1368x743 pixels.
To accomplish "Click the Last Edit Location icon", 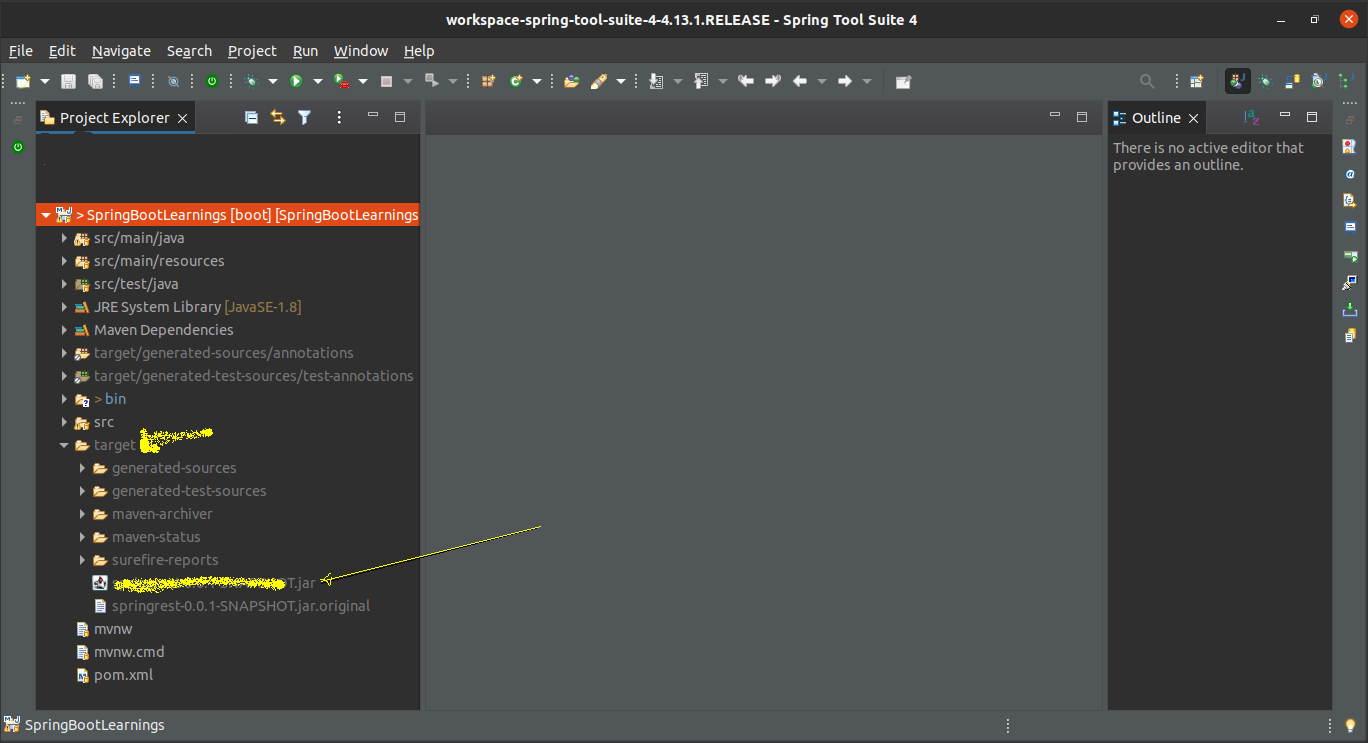I will point(746,81).
